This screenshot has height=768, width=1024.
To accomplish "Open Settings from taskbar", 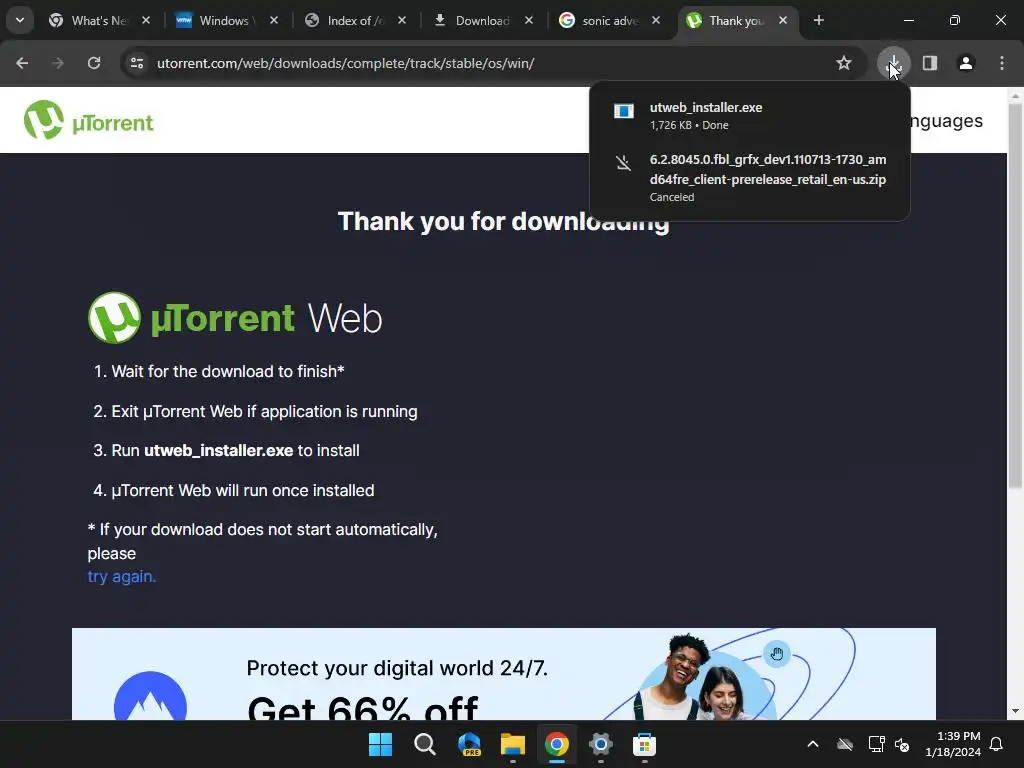I will click(x=601, y=744).
